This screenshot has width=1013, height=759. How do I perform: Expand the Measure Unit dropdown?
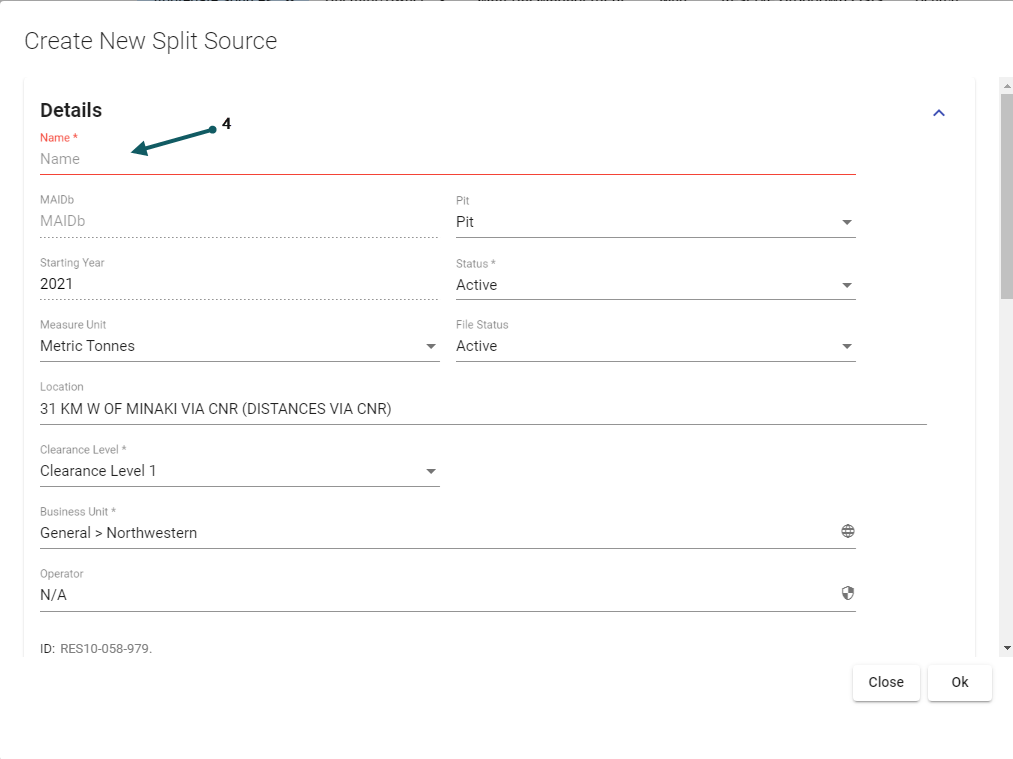(x=238, y=346)
